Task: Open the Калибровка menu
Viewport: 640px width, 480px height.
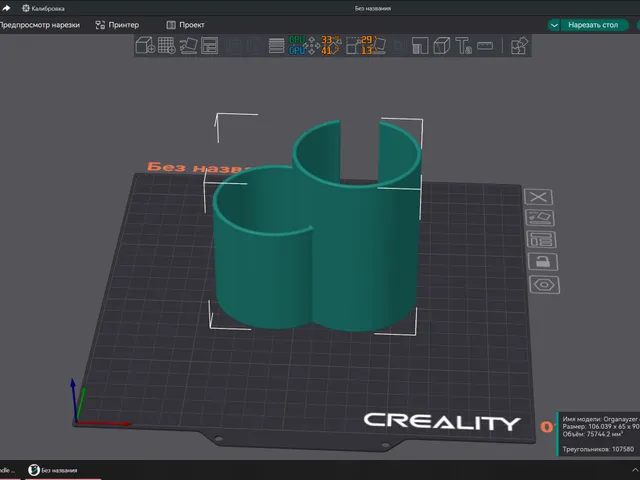Action: click(x=43, y=8)
